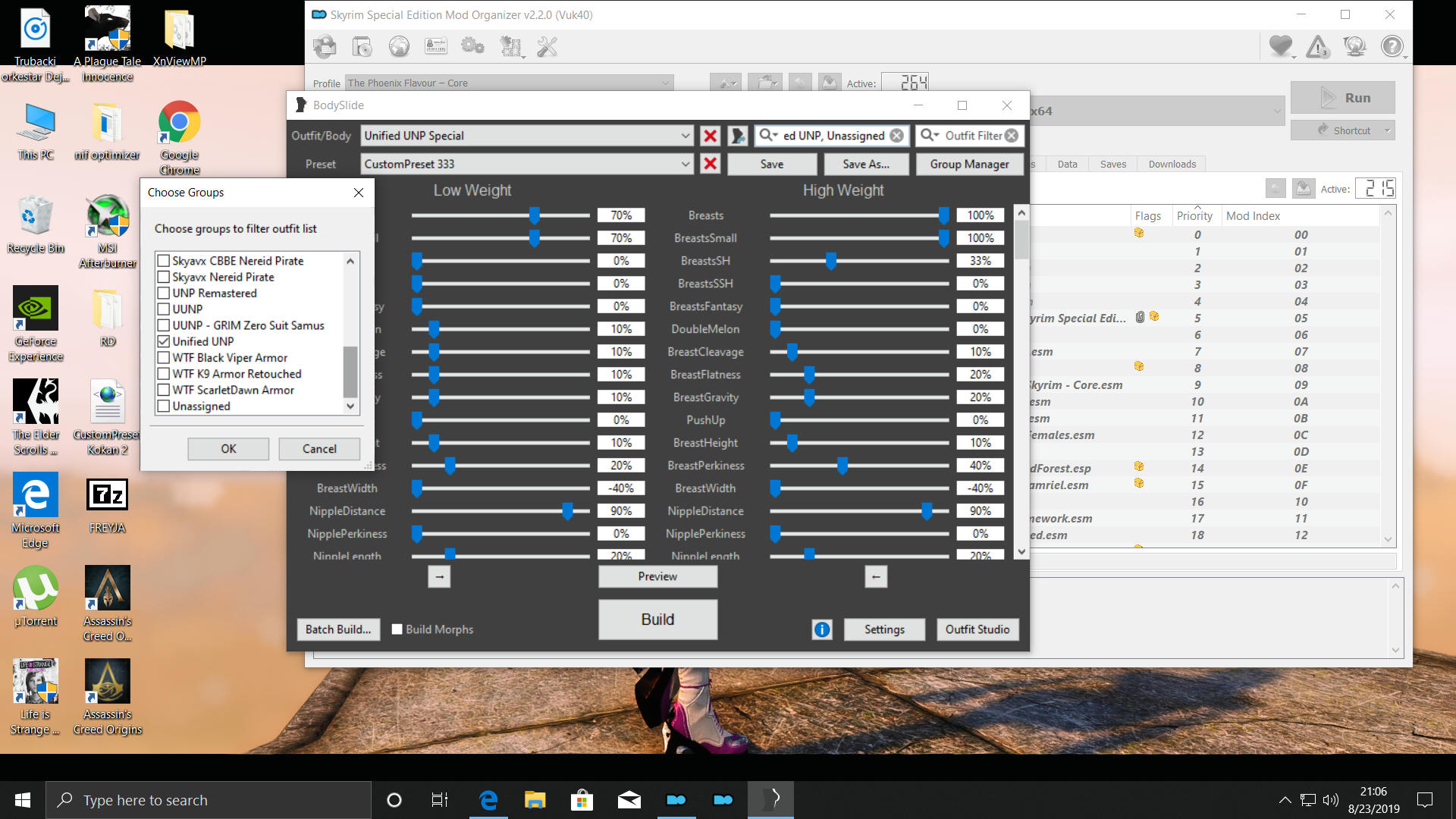Screen dimensions: 1456x819
Task: Click the blue info icon in BodySlide
Action: [x=822, y=629]
